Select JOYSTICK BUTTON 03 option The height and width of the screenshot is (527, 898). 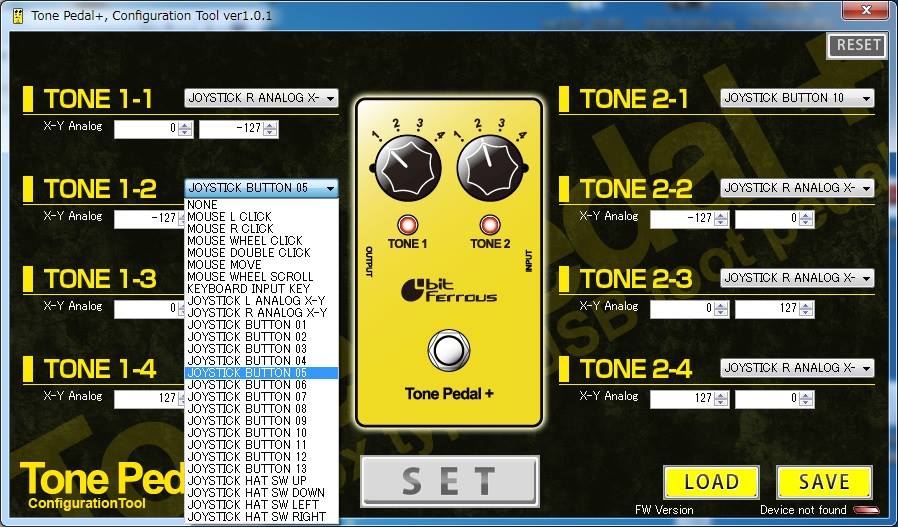(x=261, y=349)
